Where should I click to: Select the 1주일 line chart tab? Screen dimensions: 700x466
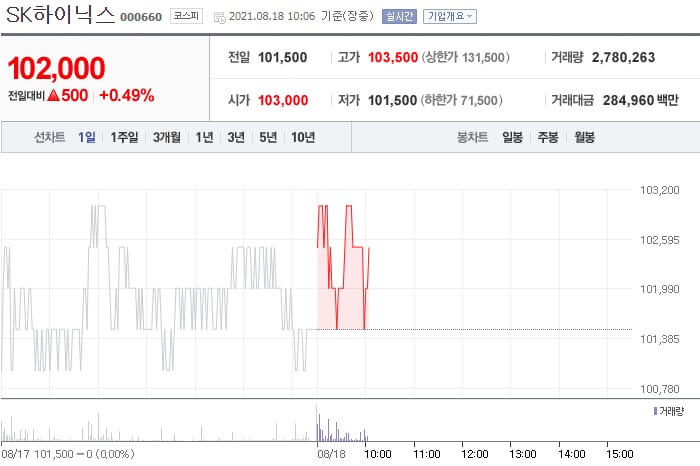point(124,137)
